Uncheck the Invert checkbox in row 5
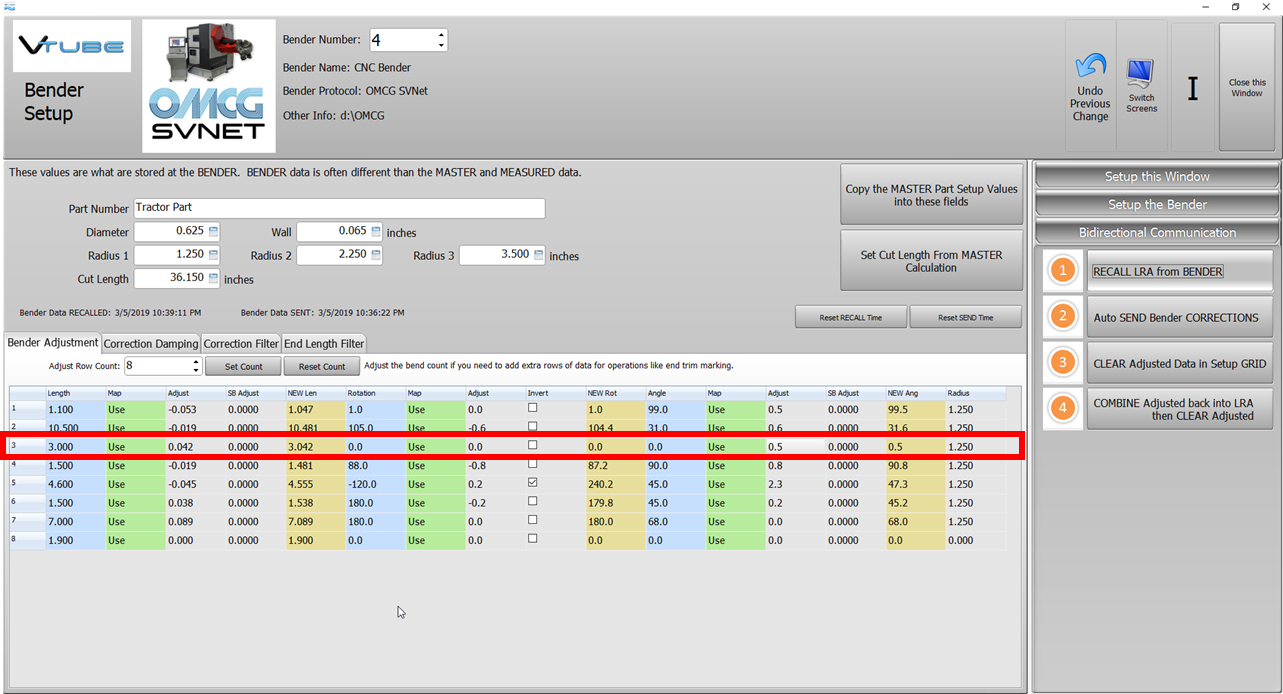Viewport: 1283px width, 694px height. (x=532, y=483)
